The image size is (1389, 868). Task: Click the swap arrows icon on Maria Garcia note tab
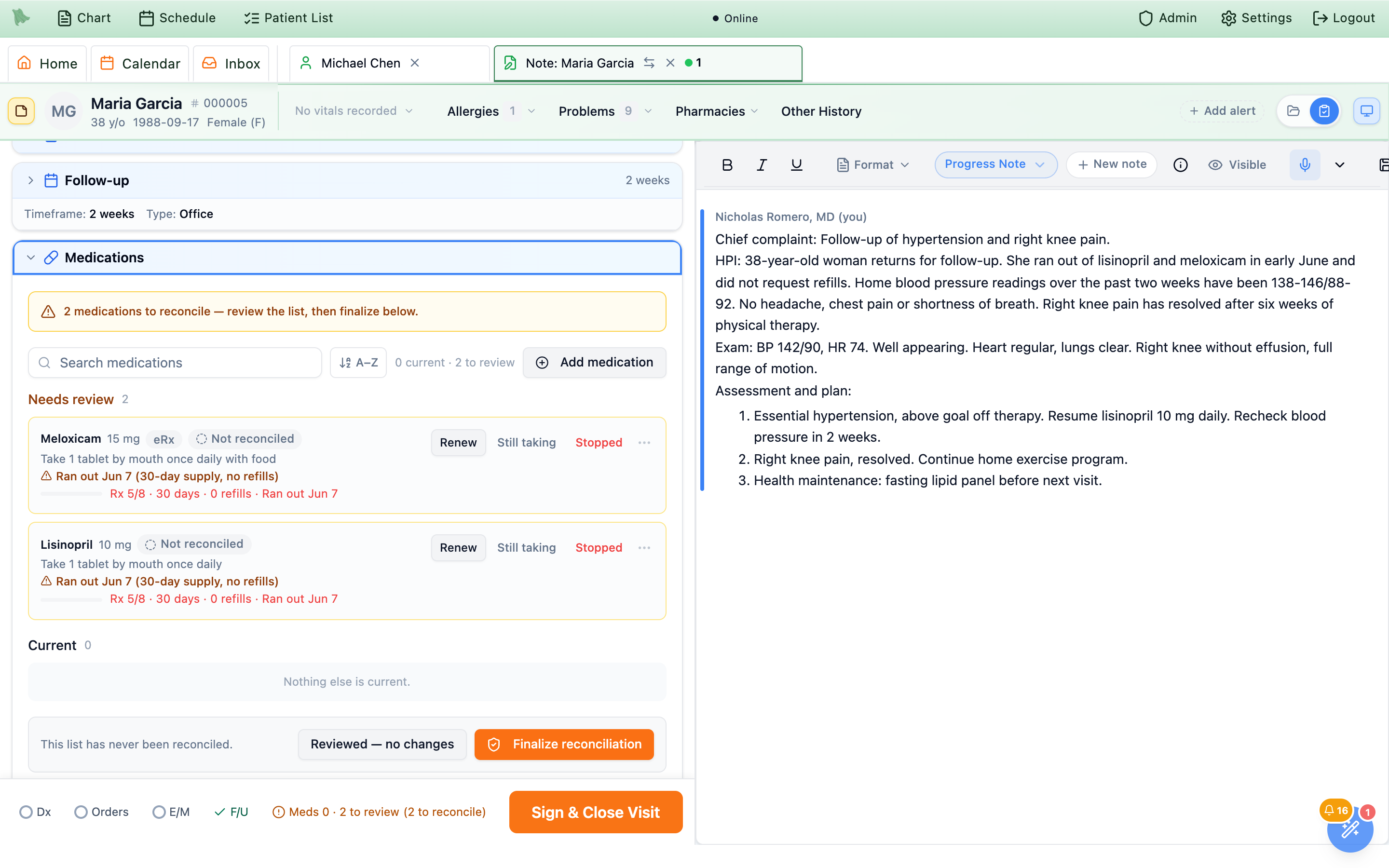649,63
